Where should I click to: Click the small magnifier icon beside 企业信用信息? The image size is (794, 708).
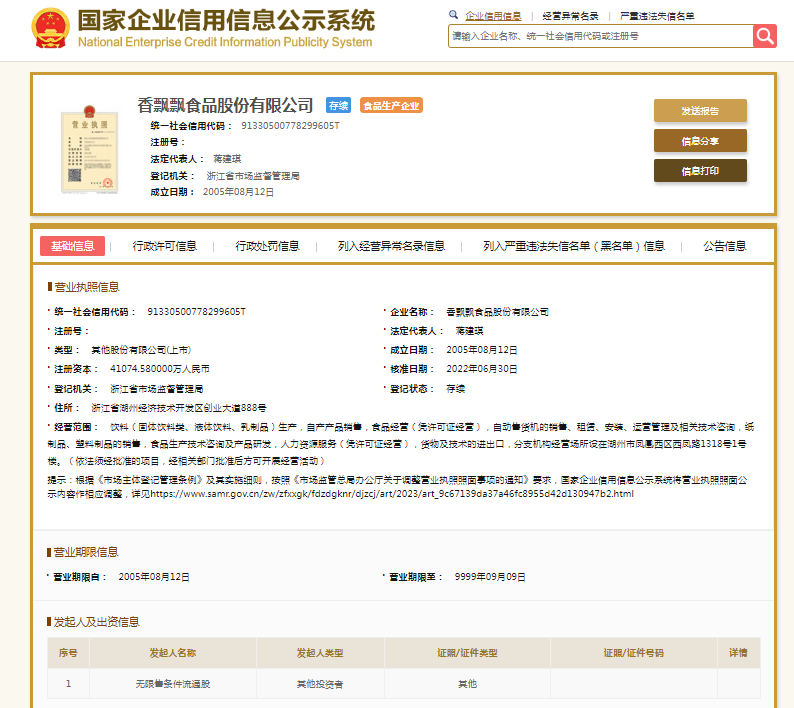[x=454, y=16]
